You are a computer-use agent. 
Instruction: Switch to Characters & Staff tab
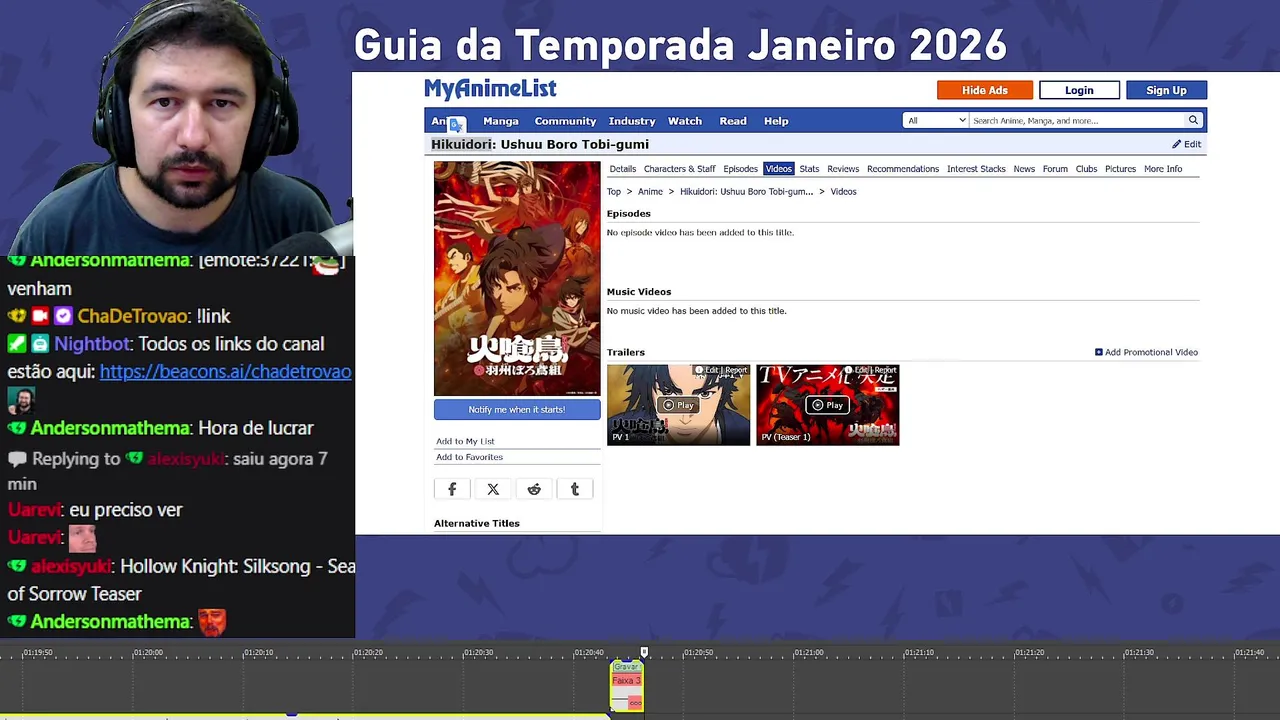tap(680, 169)
